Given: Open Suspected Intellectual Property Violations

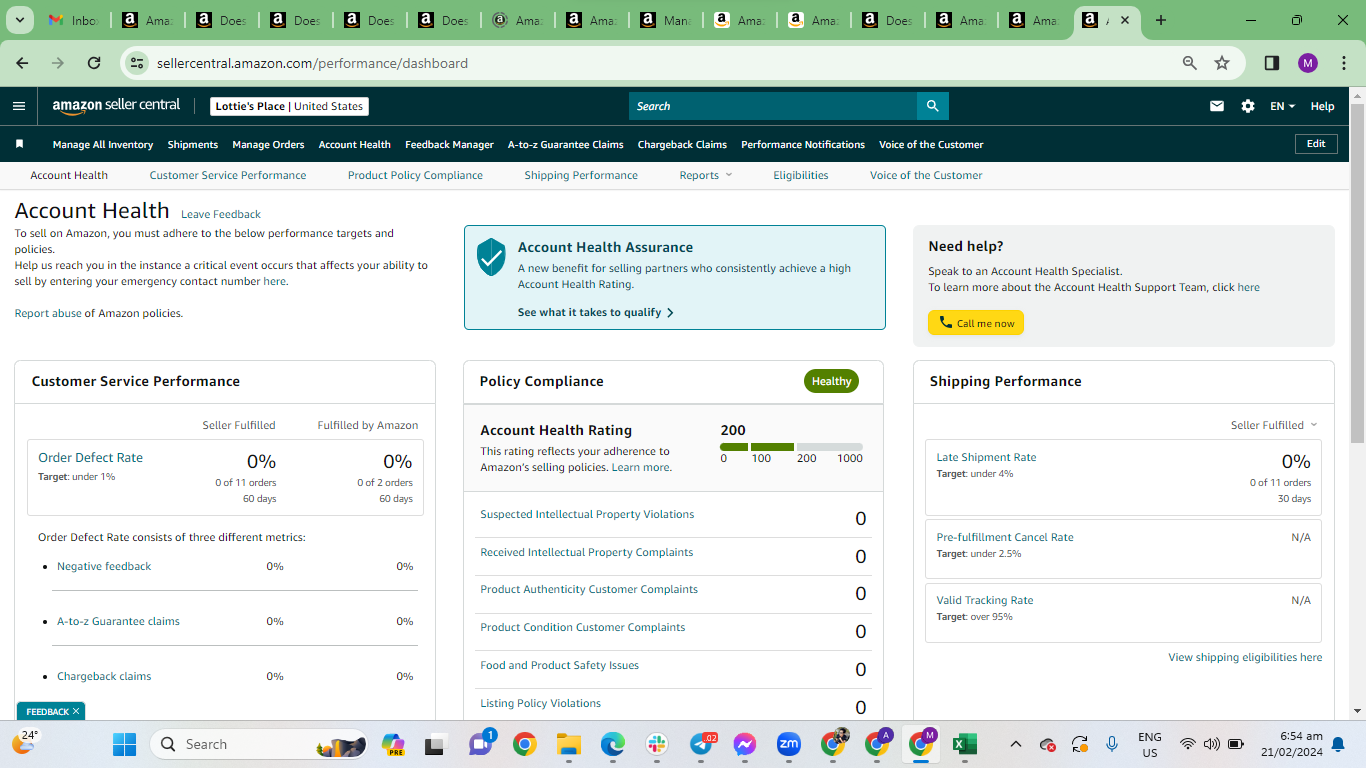Looking at the screenshot, I should [x=587, y=514].
